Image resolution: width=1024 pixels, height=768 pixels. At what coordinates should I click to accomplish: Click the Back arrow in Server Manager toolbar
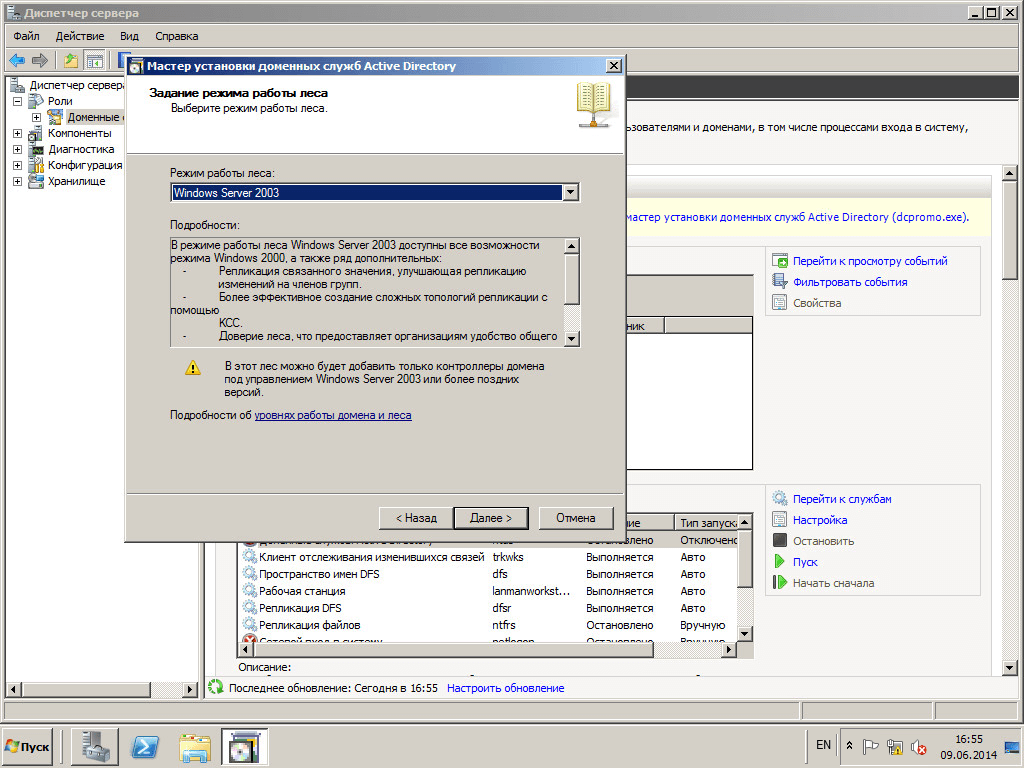click(x=17, y=60)
